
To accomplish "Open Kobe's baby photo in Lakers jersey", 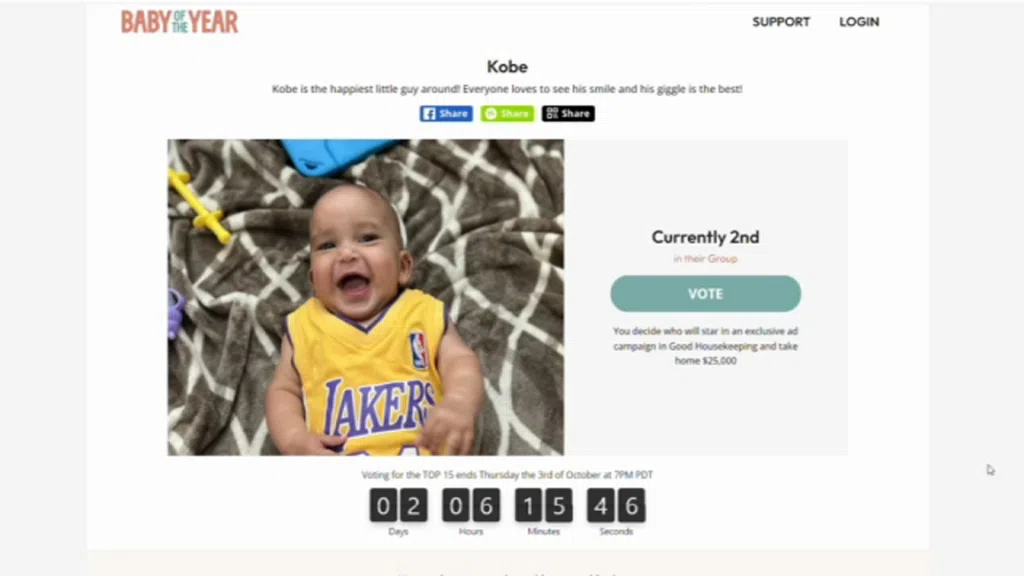I will point(366,297).
